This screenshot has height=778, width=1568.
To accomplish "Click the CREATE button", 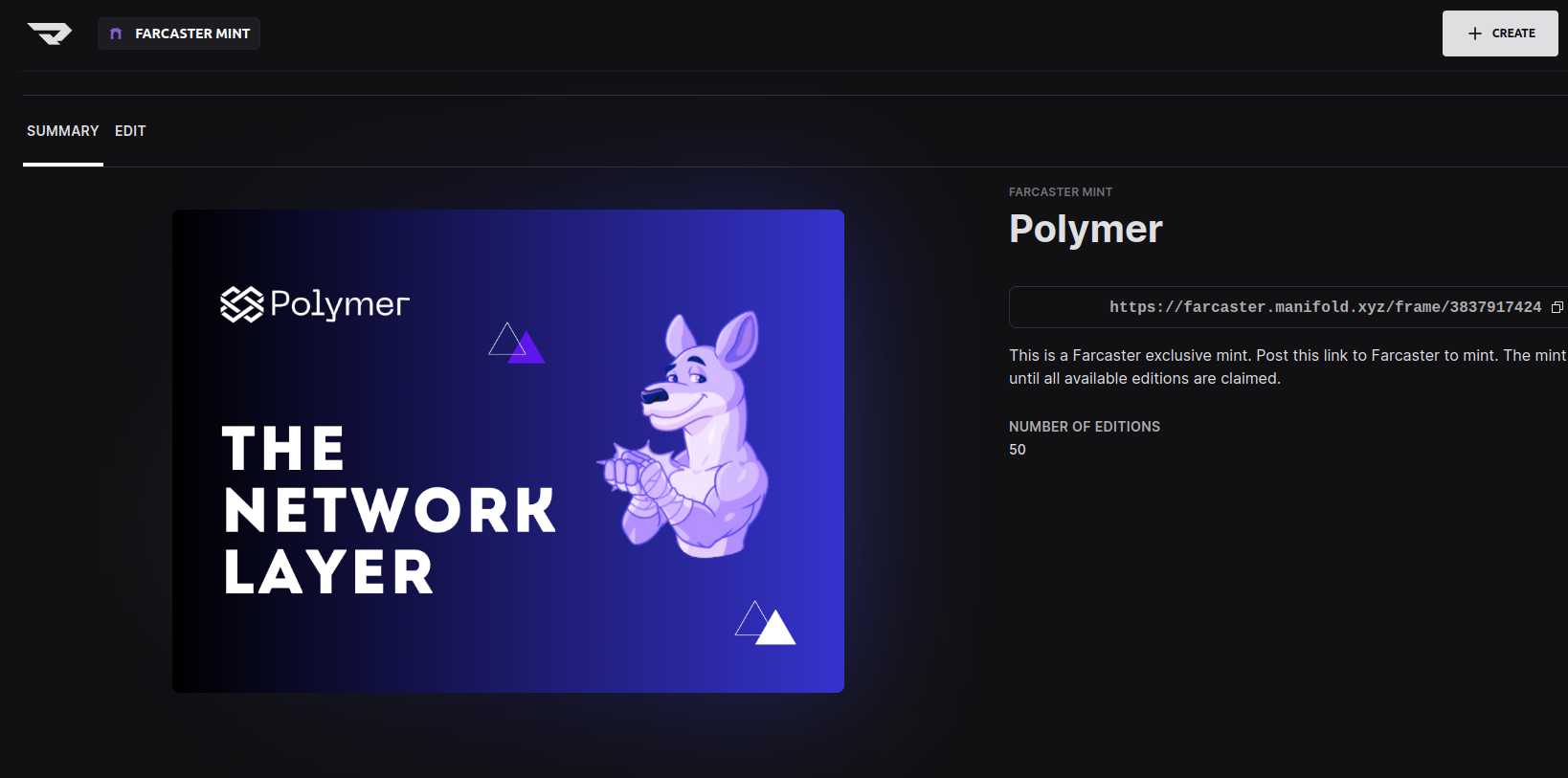I will (x=1500, y=33).
